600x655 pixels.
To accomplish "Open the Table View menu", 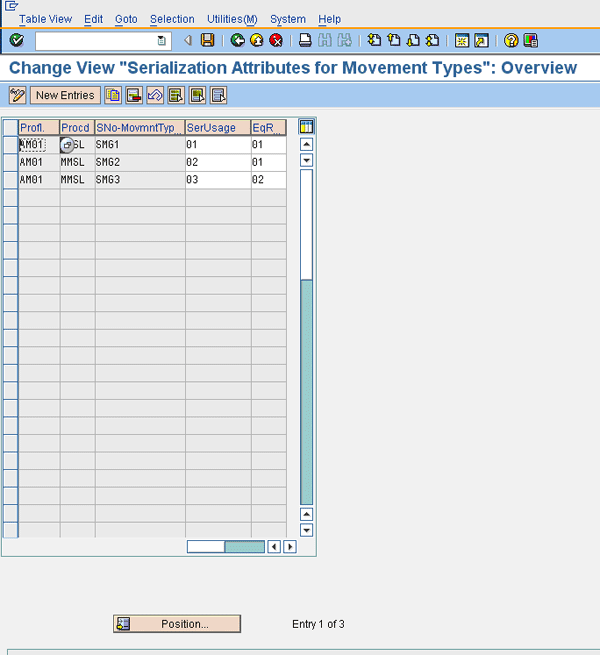I will [45, 19].
